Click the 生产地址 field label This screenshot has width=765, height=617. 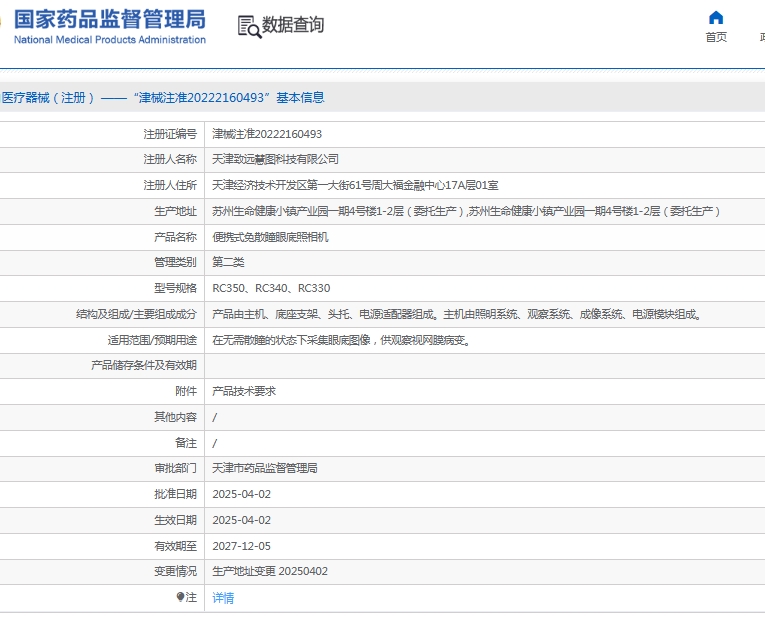[175, 211]
